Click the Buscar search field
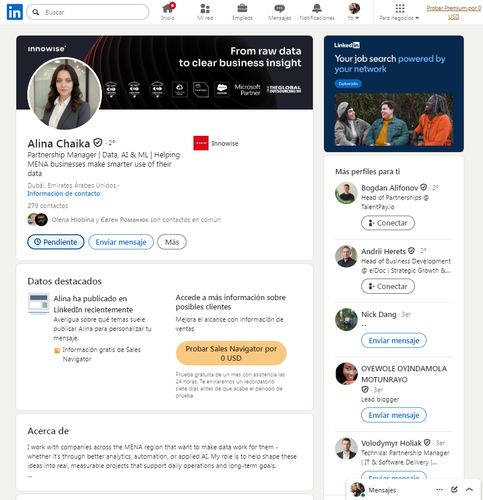The width and height of the screenshot is (483, 500). (x=88, y=12)
